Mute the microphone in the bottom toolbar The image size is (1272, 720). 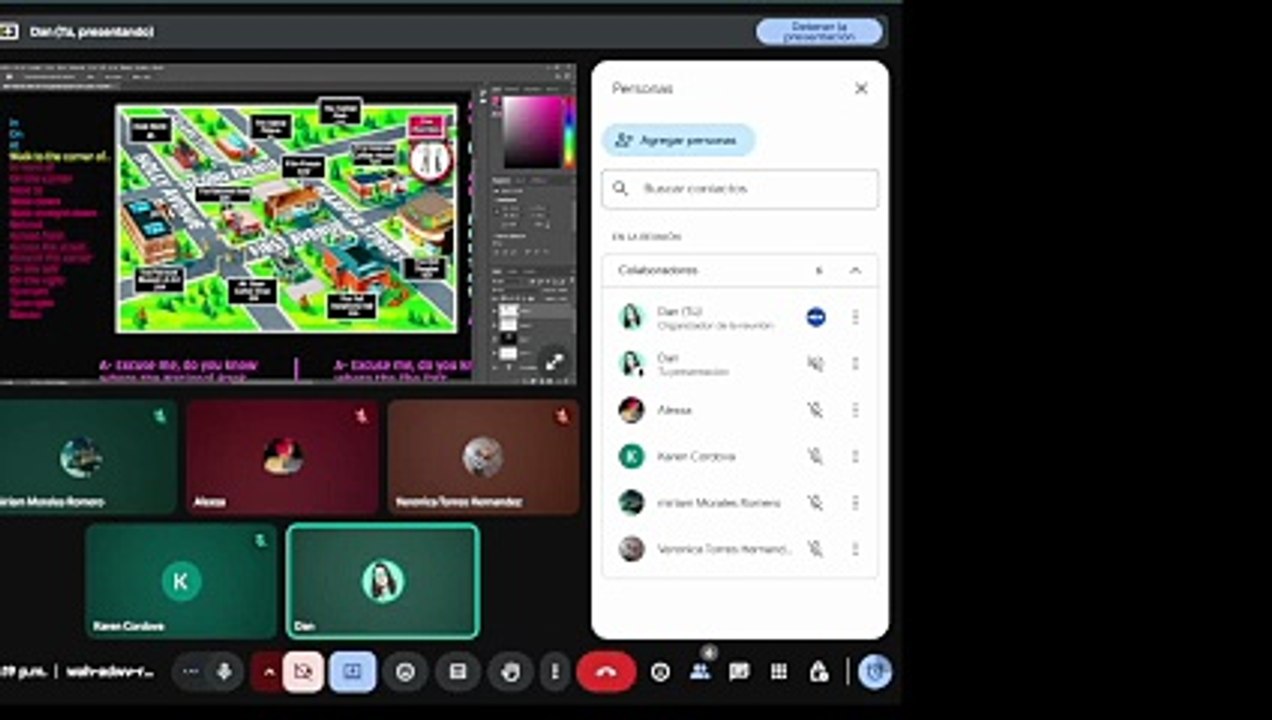[224, 672]
